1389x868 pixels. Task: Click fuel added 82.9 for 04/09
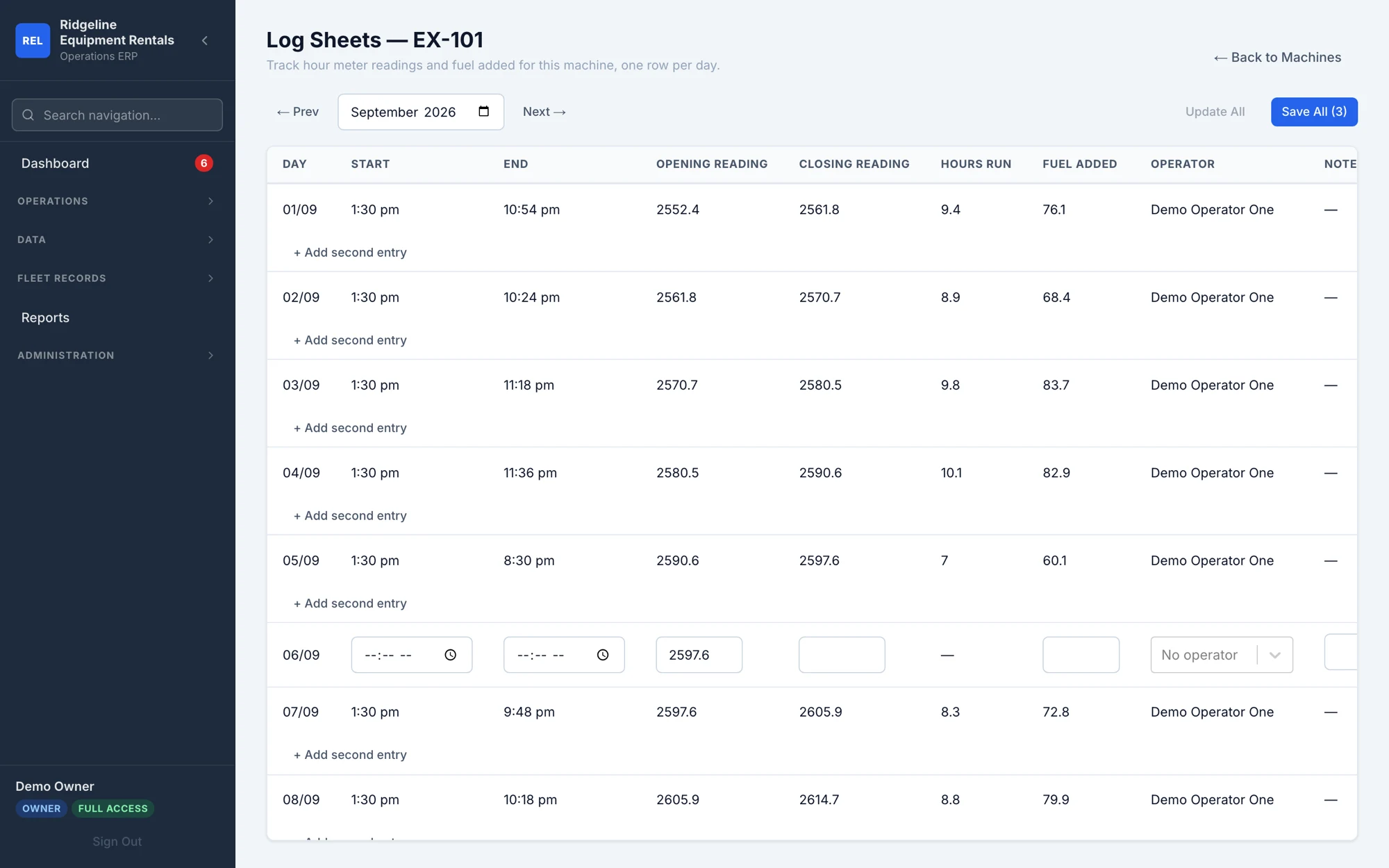click(1056, 473)
